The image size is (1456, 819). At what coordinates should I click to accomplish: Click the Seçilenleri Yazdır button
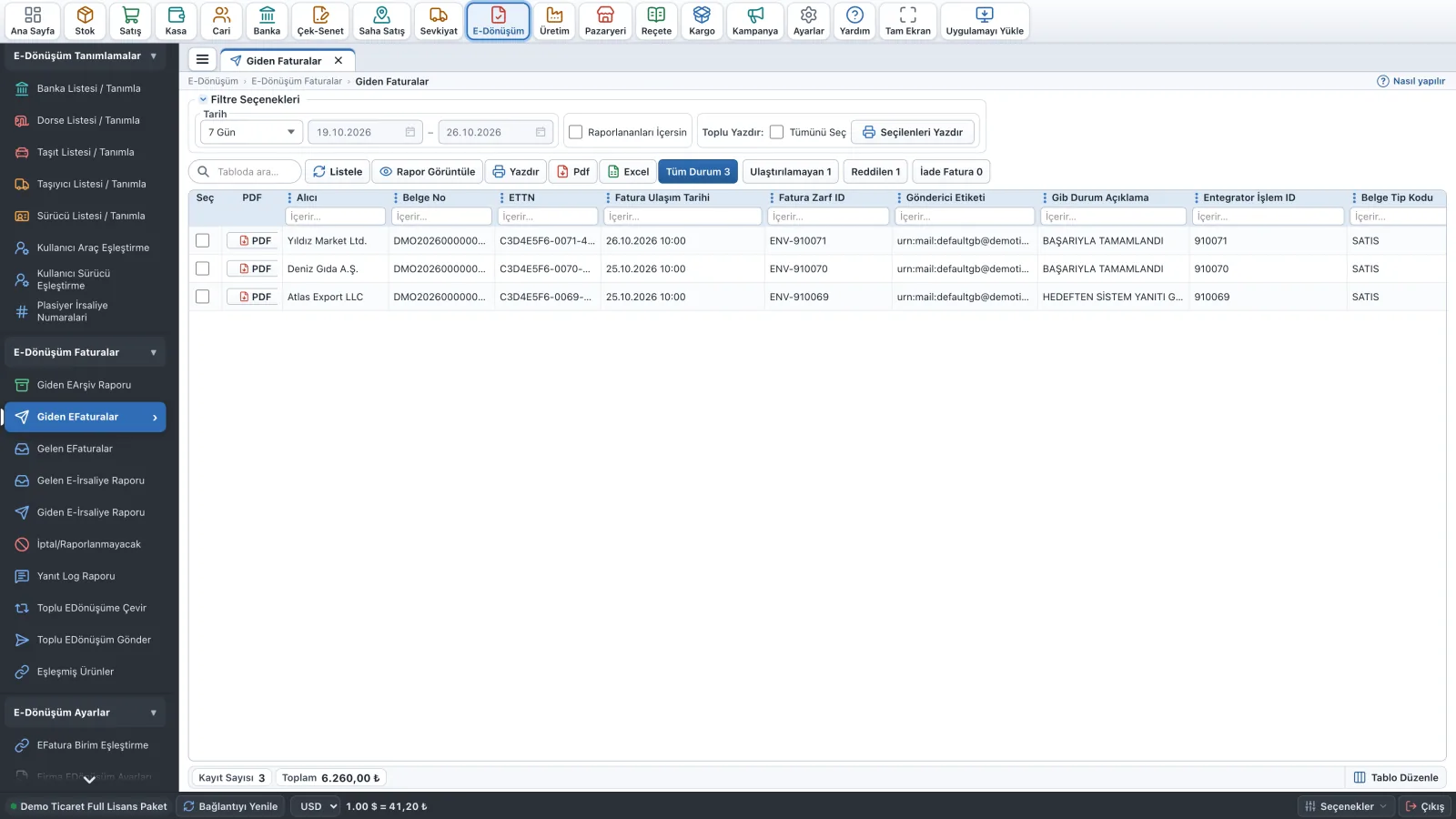[x=913, y=132]
